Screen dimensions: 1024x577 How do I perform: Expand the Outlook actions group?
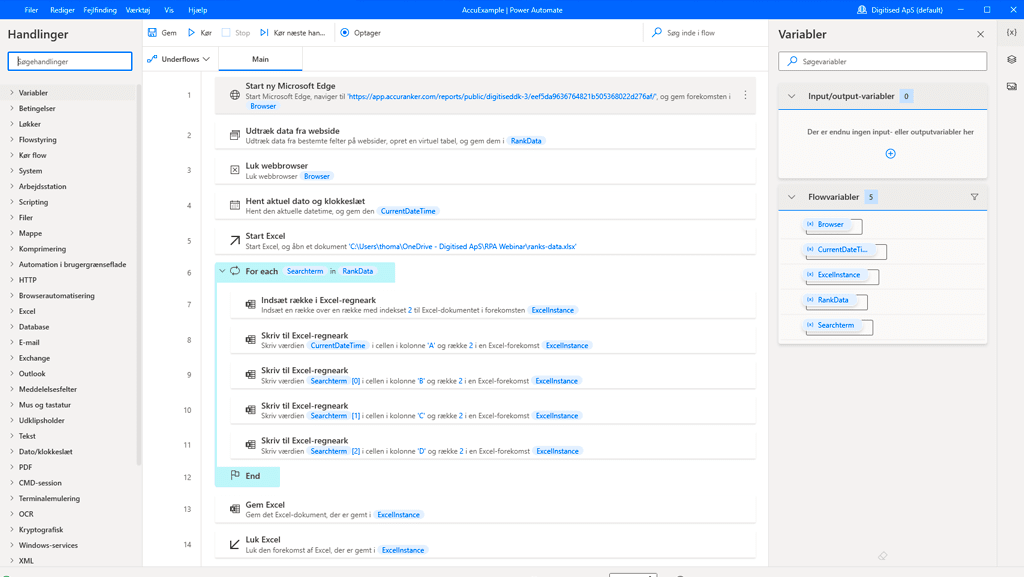point(12,373)
